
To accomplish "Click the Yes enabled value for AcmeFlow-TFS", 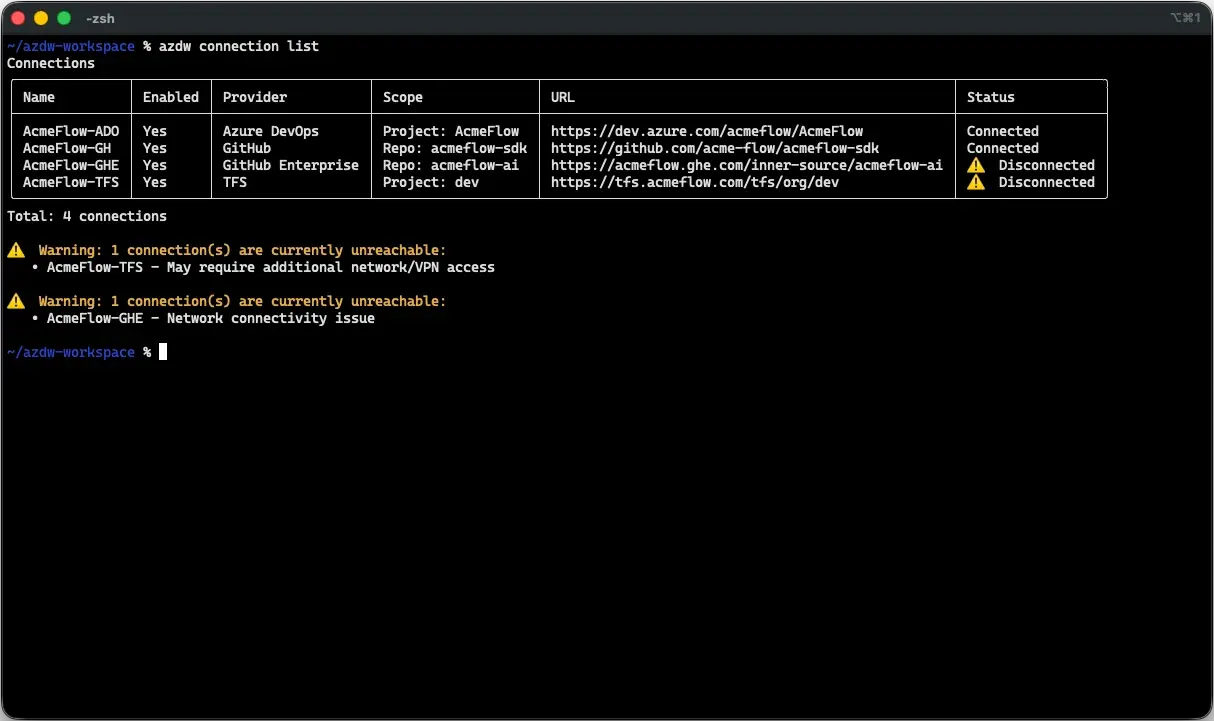I will (x=155, y=182).
